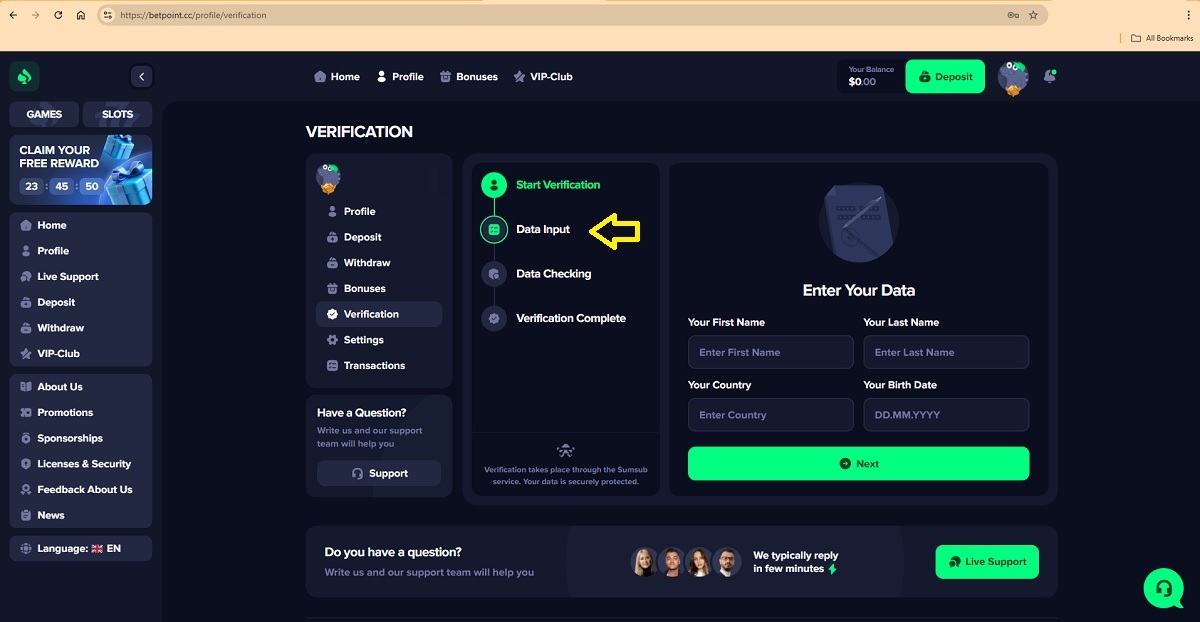Image resolution: width=1200 pixels, height=622 pixels.
Task: Collapse the left sidebar with chevron
Action: tap(141, 76)
